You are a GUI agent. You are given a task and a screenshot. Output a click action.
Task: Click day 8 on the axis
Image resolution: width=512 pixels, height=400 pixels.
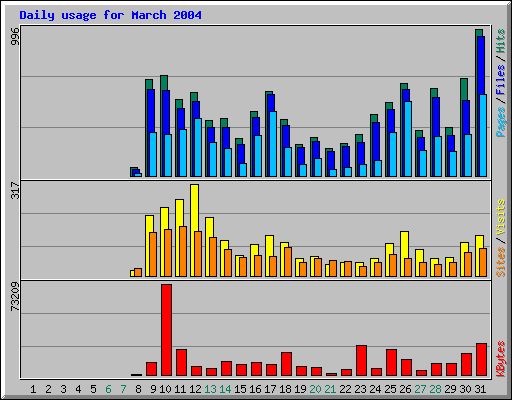(138, 389)
